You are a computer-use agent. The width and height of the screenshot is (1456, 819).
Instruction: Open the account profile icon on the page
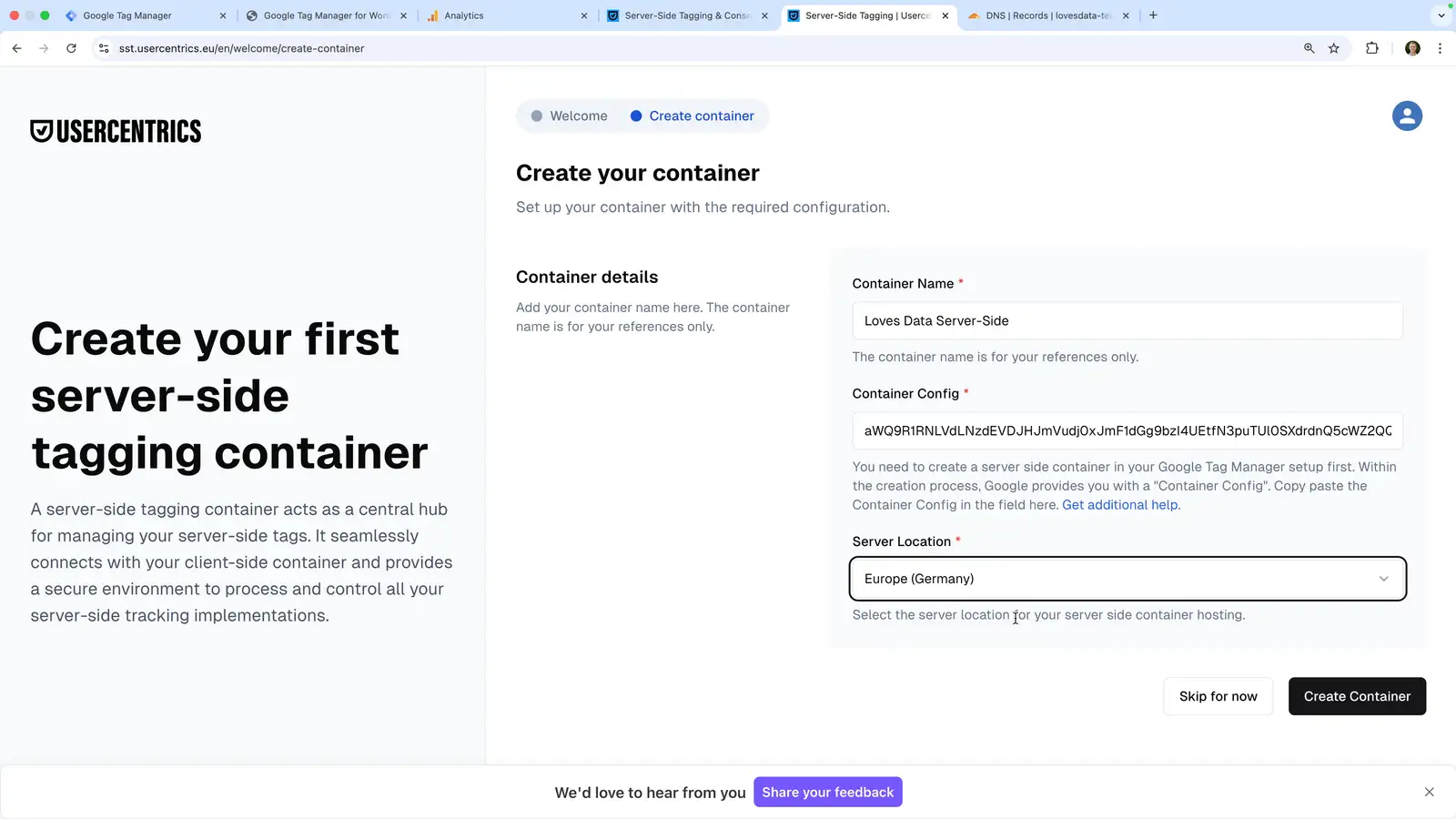coord(1406,116)
